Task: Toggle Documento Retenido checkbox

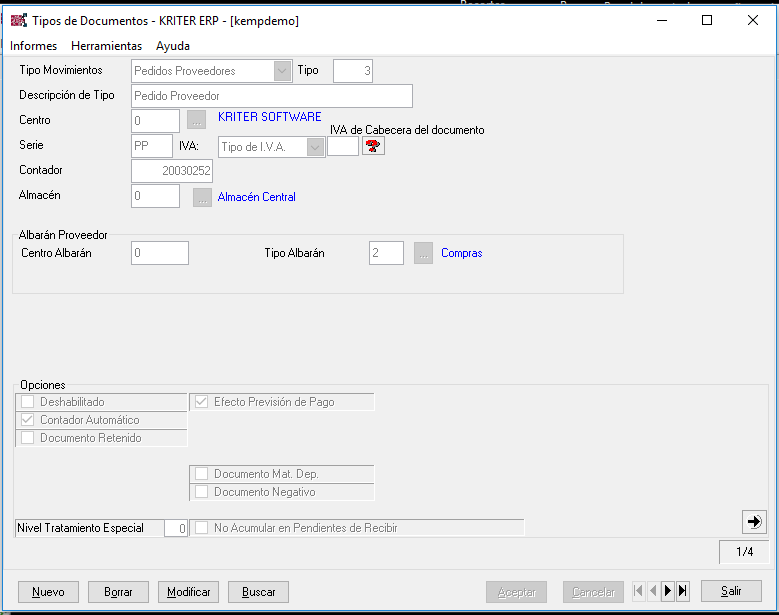Action: 28,438
